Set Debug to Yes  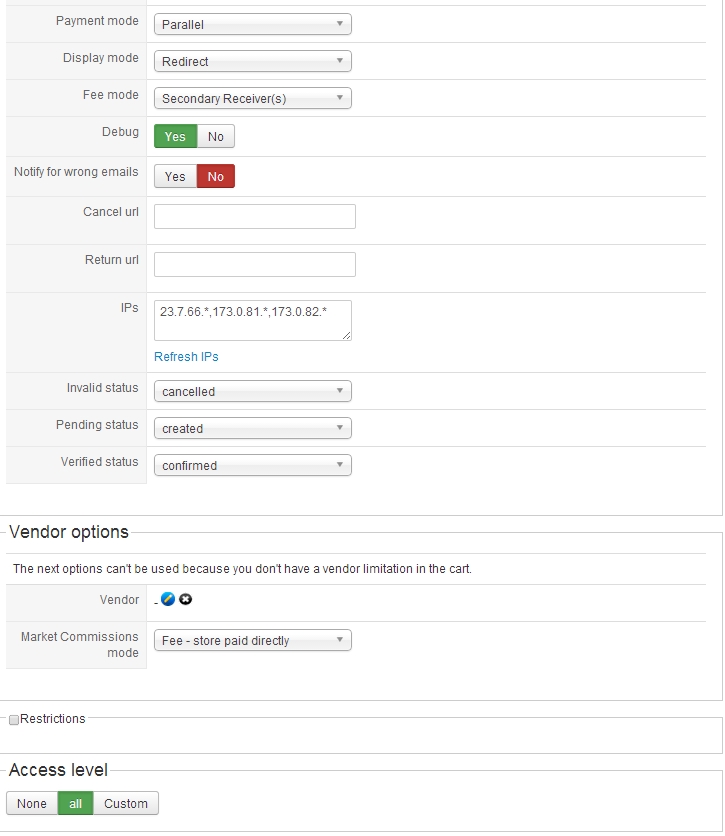175,136
